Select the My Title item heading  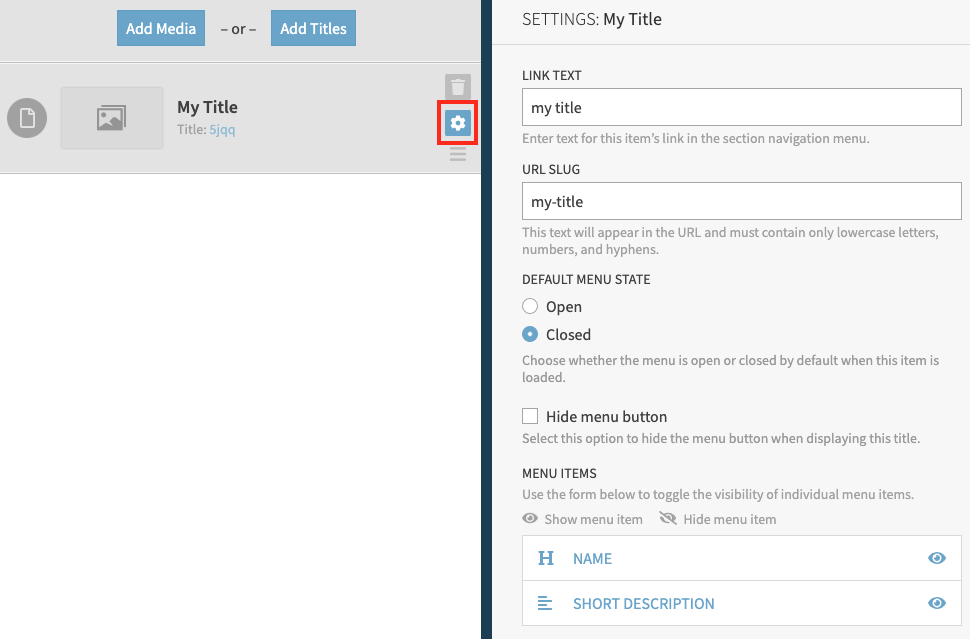pyautogui.click(x=207, y=107)
